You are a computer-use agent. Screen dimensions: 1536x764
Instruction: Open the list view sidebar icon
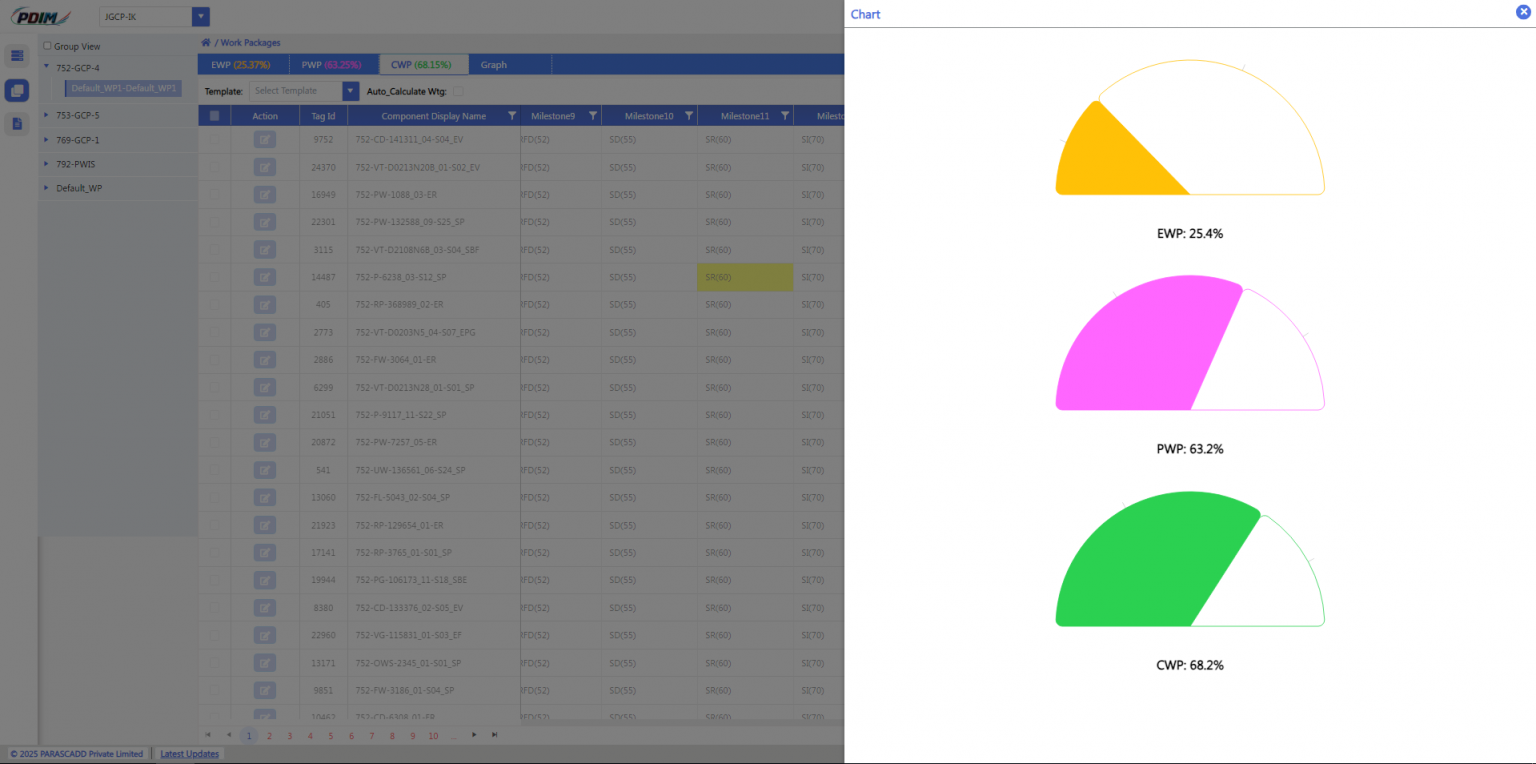point(17,56)
